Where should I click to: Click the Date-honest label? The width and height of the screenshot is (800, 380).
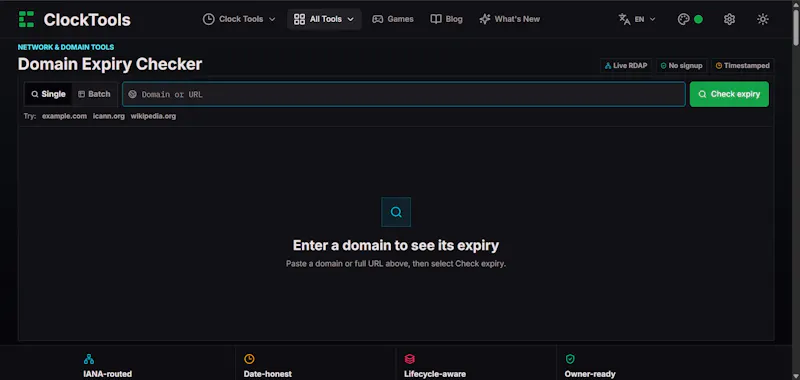(268, 374)
